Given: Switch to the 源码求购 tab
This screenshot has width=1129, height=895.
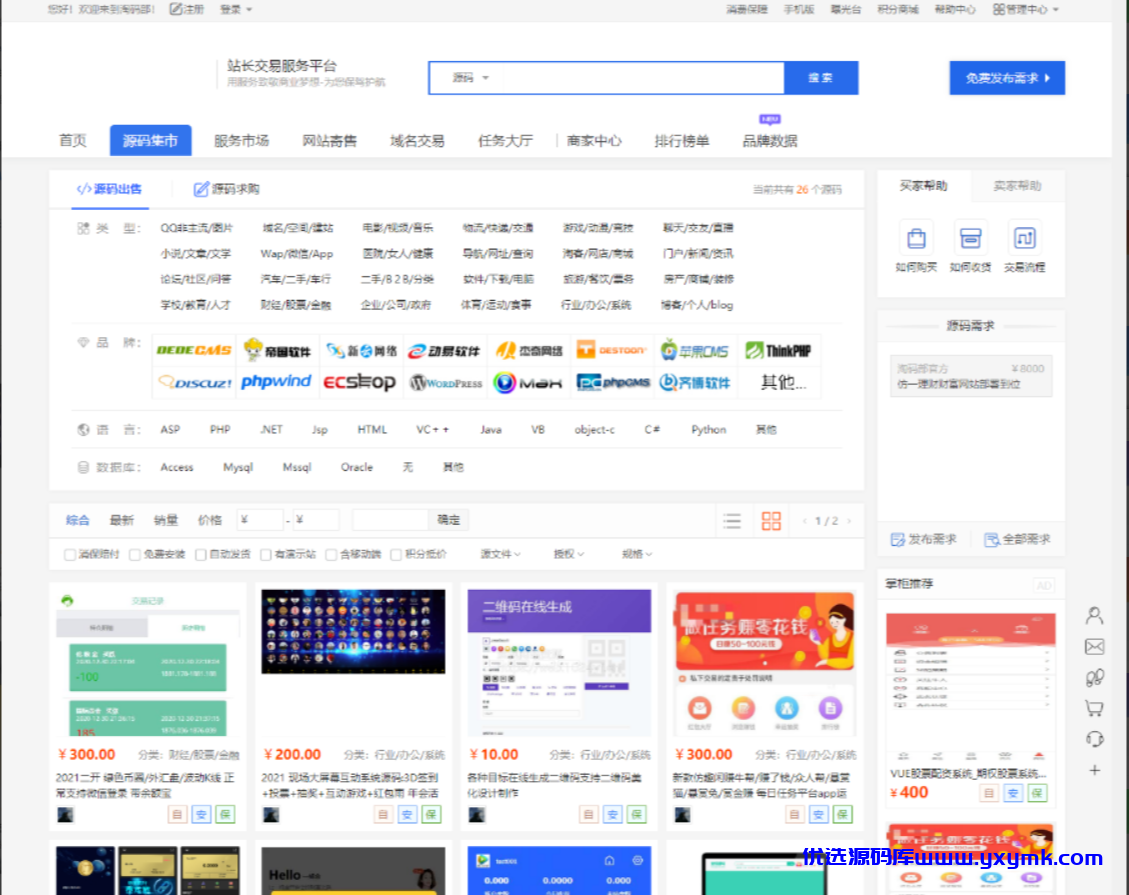Looking at the screenshot, I should coord(227,189).
